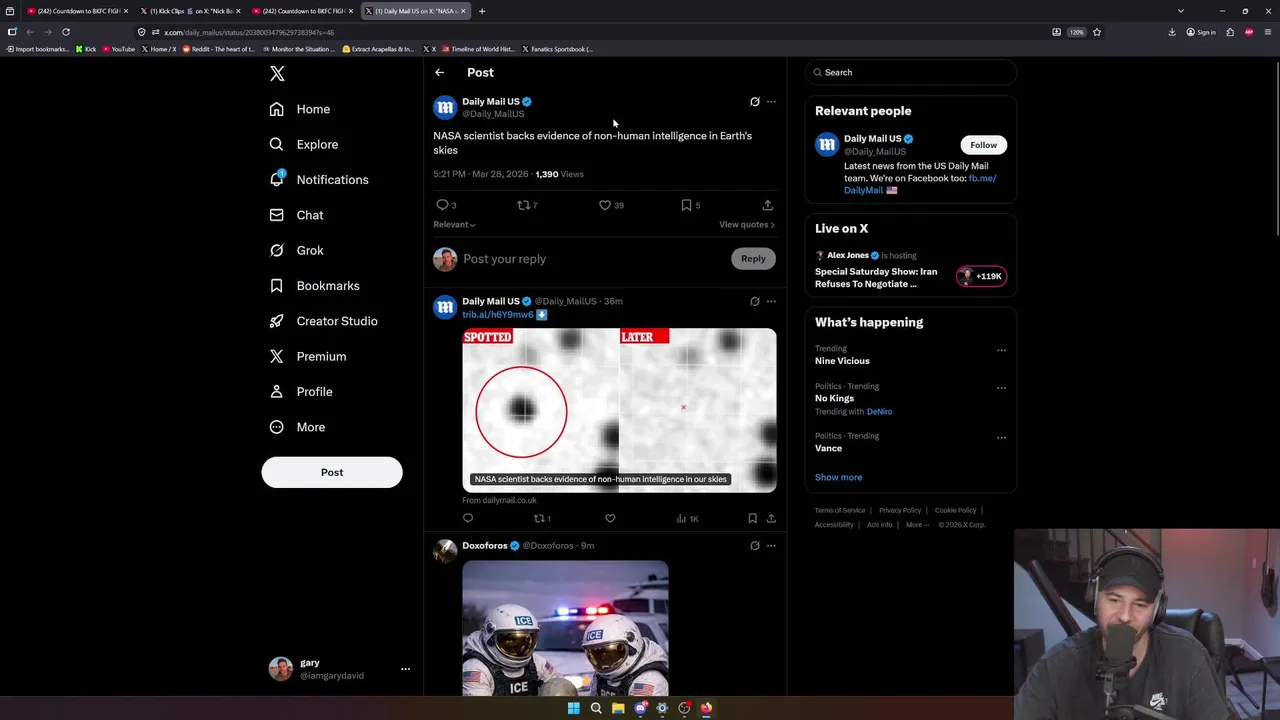
Task: Switch to Kick Clips browser tab
Action: 190,11
